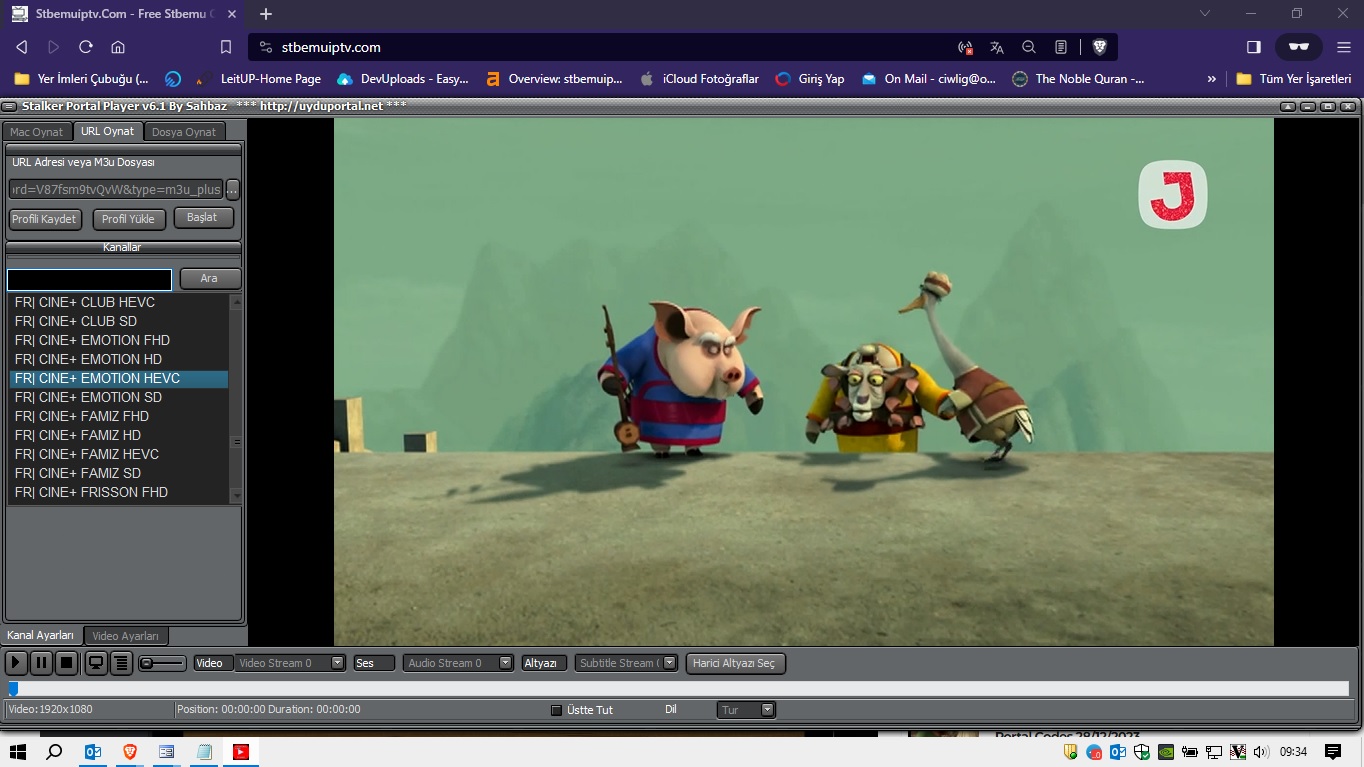1364x767 pixels.
Task: Toggle the channel list panel icon
Action: [121, 662]
